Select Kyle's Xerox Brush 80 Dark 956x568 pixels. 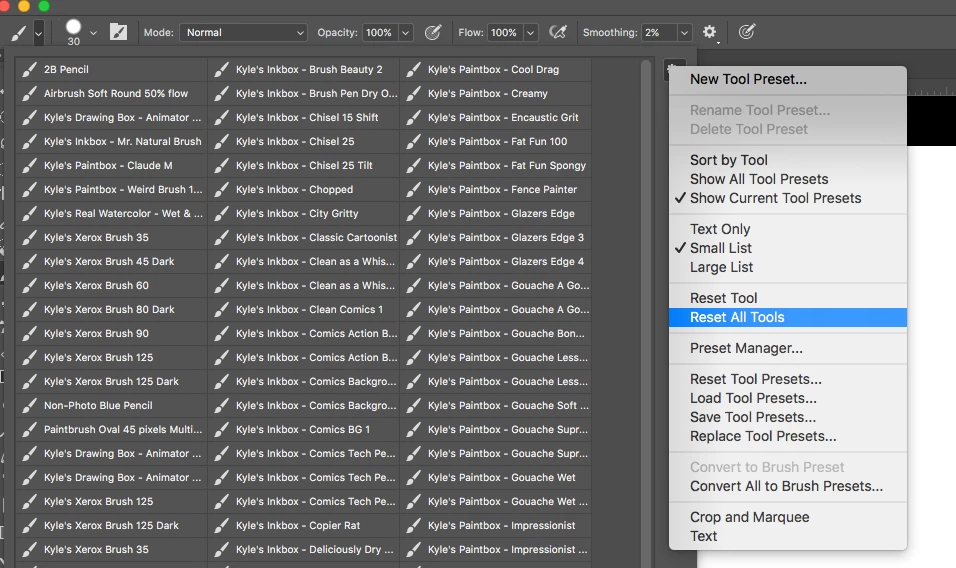tap(112, 310)
